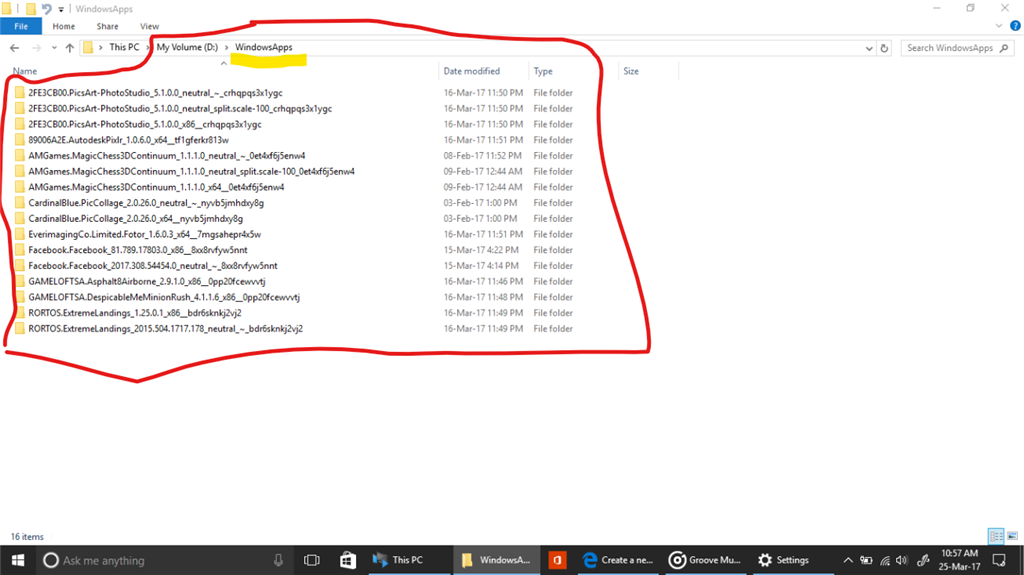Show hidden system tray icons

click(849, 560)
